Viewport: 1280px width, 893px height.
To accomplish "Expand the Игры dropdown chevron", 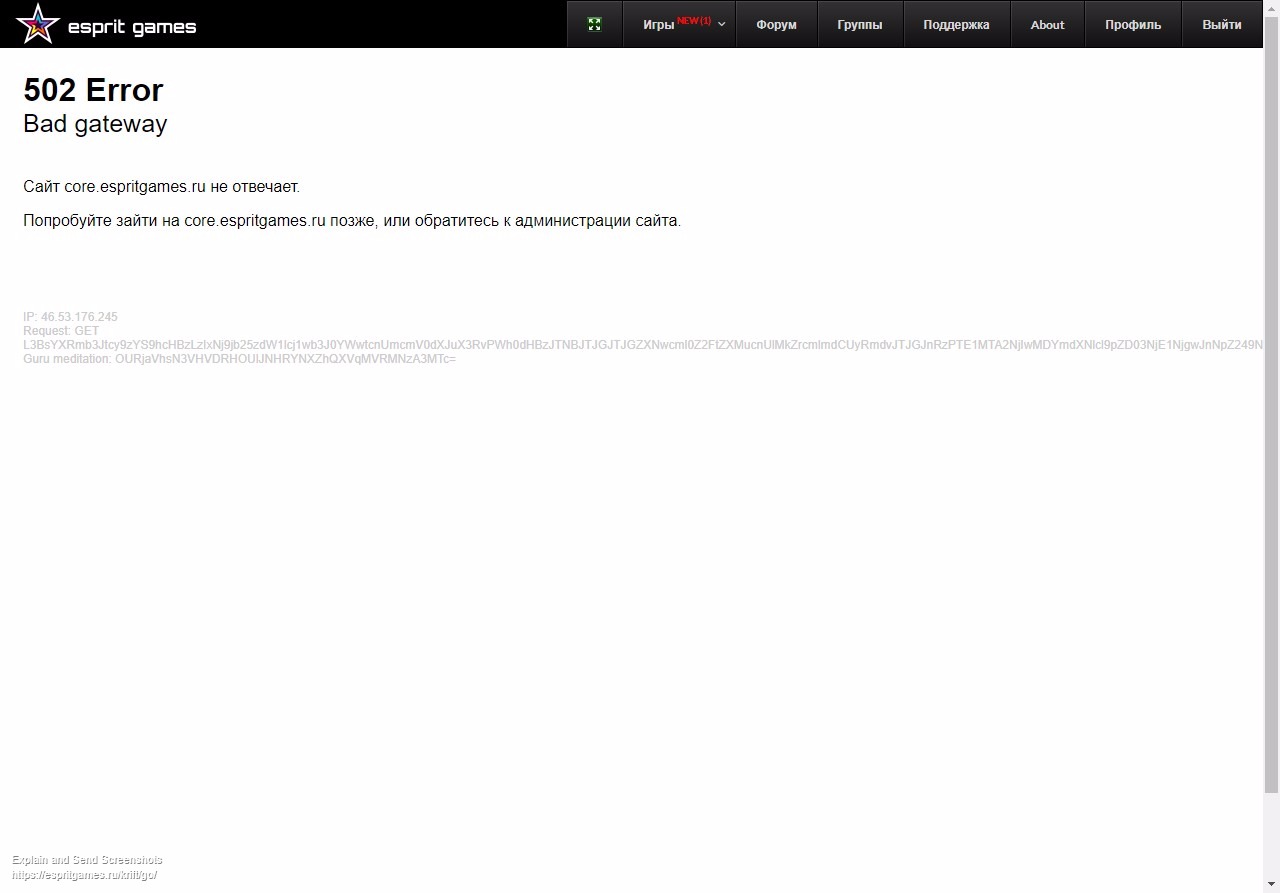I will point(722,25).
